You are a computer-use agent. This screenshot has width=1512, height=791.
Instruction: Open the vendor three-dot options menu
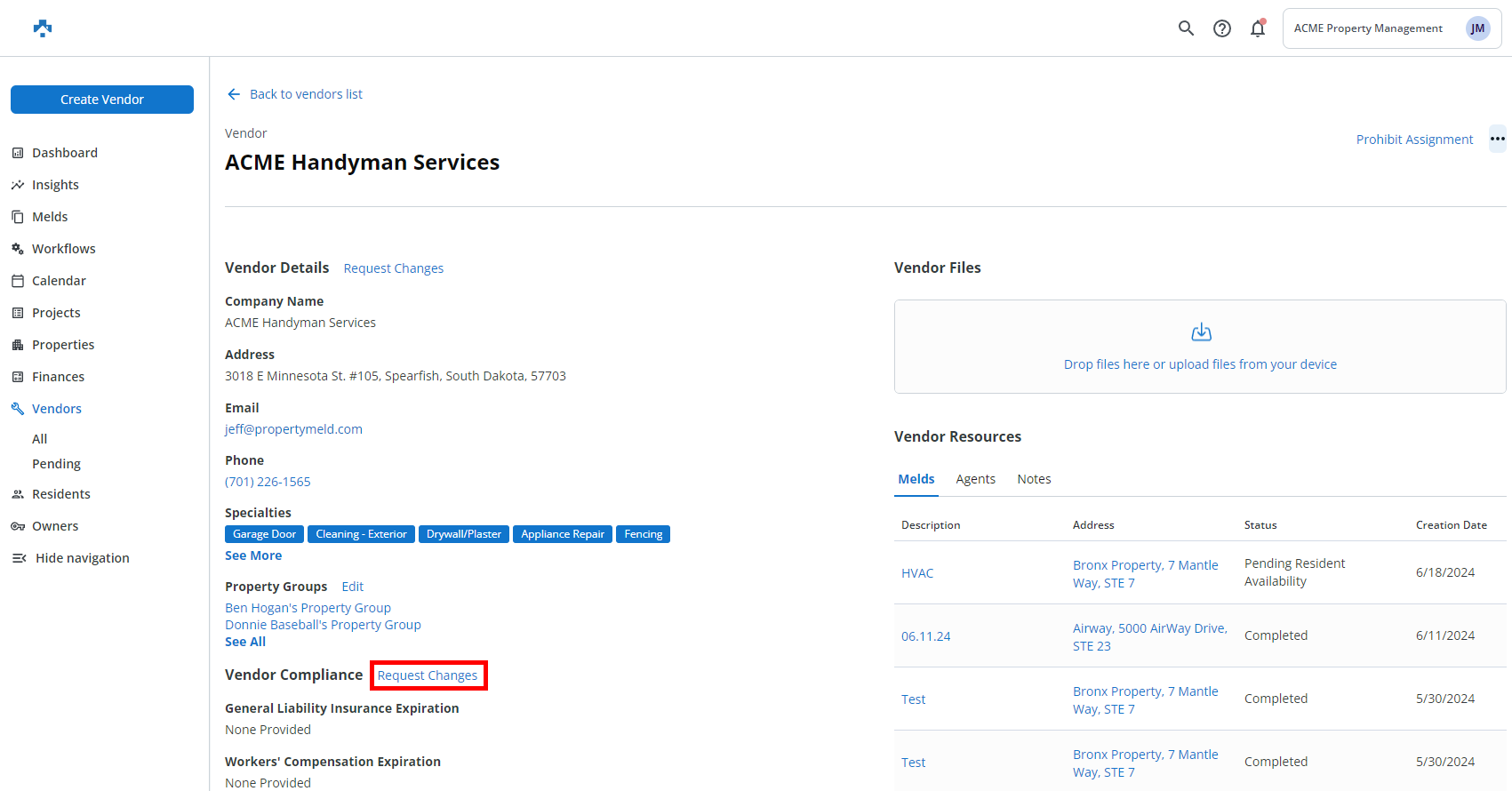click(x=1498, y=139)
